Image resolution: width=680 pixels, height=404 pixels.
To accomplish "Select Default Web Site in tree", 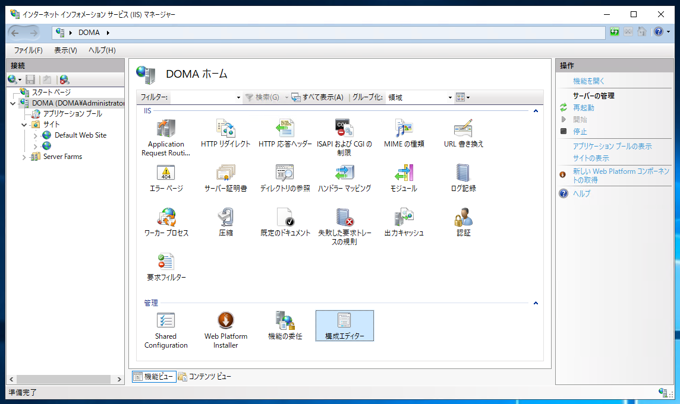I will (x=80, y=135).
